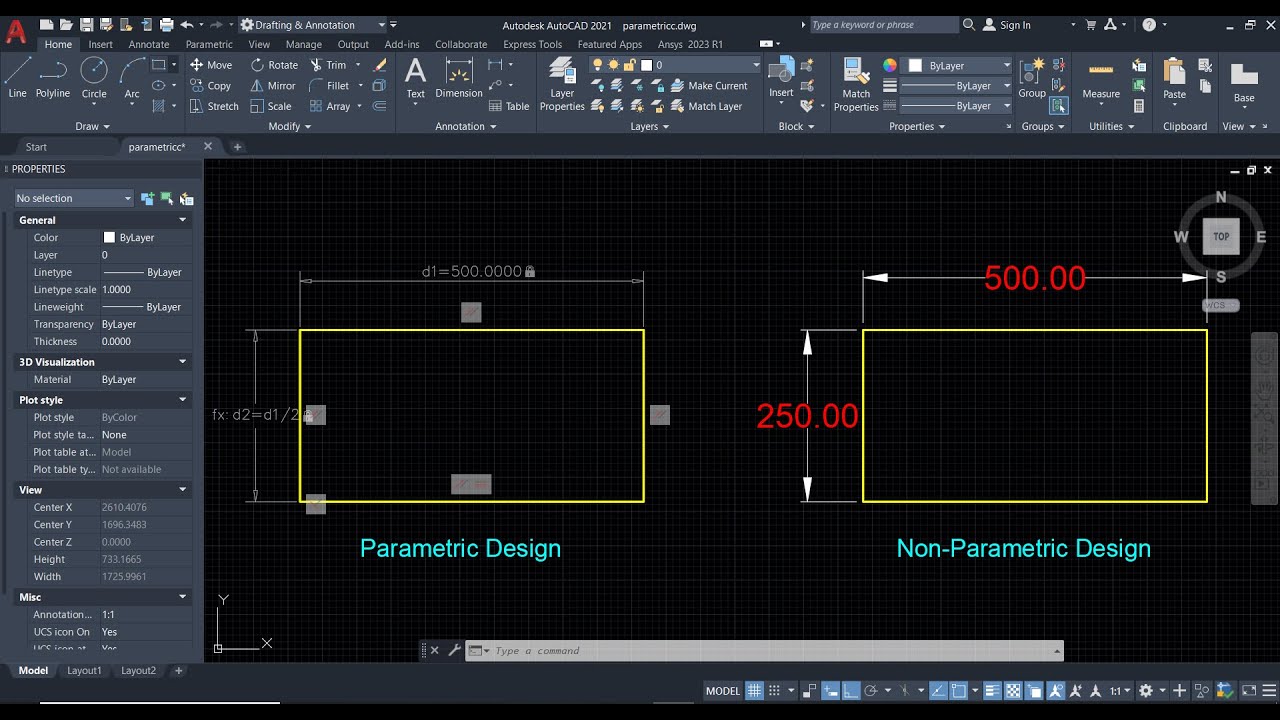Click the Fillet tool

(330, 86)
